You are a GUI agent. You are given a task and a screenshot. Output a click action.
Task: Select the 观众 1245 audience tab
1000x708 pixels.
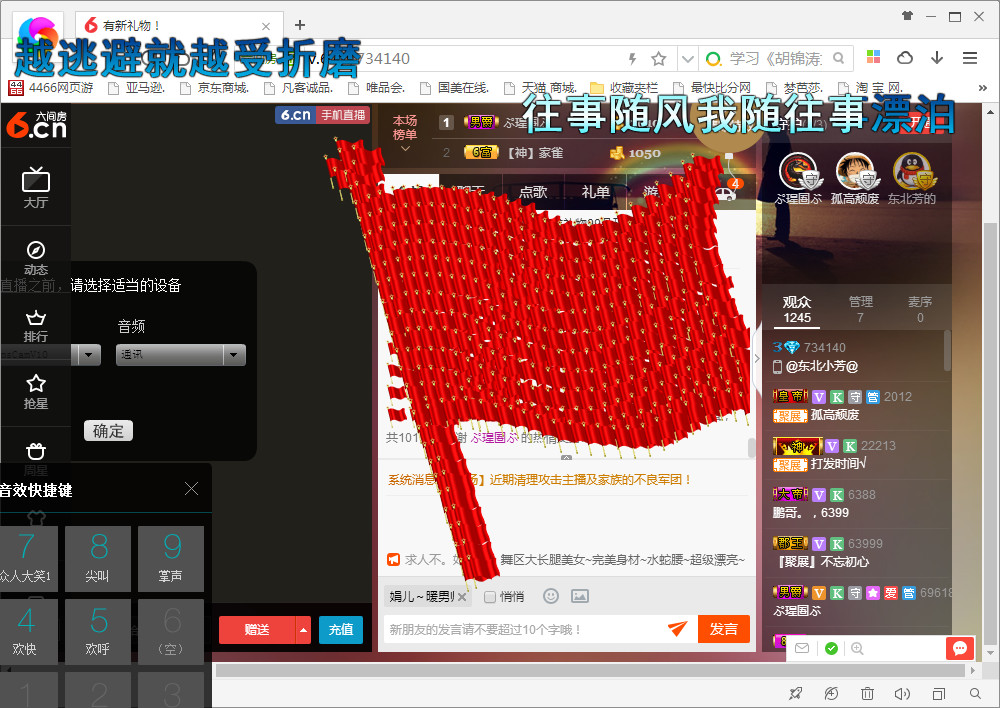pos(797,309)
